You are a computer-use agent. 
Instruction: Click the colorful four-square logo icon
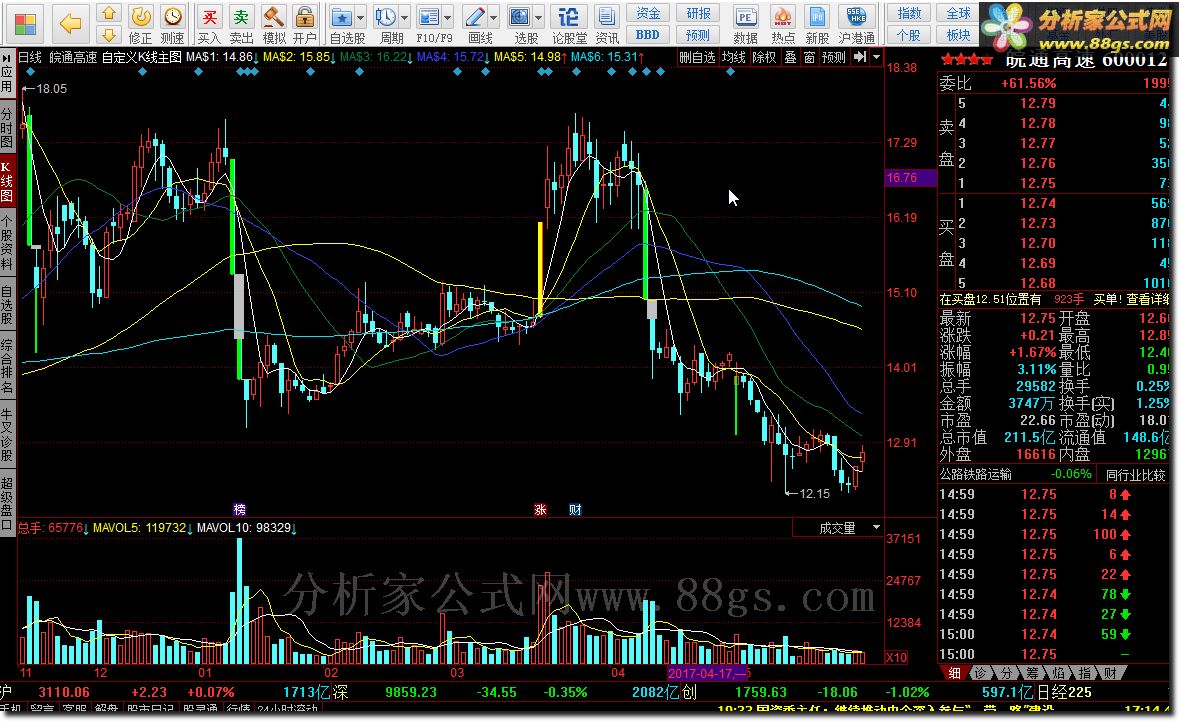[x=25, y=24]
